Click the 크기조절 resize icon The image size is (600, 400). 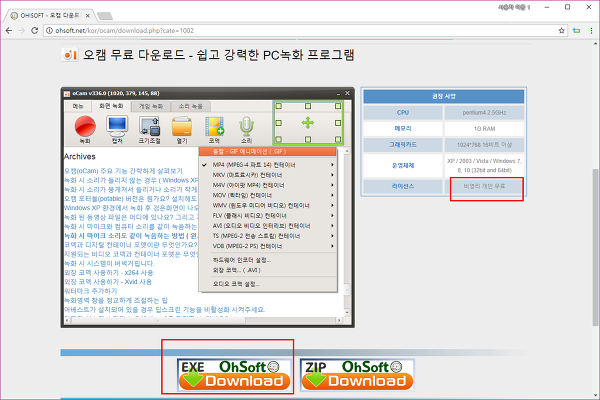[149, 126]
